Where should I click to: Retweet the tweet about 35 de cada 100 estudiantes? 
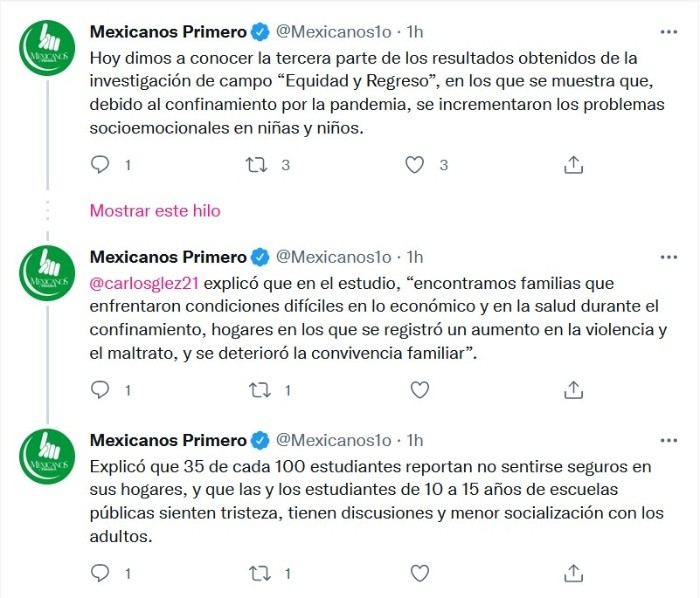pyautogui.click(x=257, y=573)
